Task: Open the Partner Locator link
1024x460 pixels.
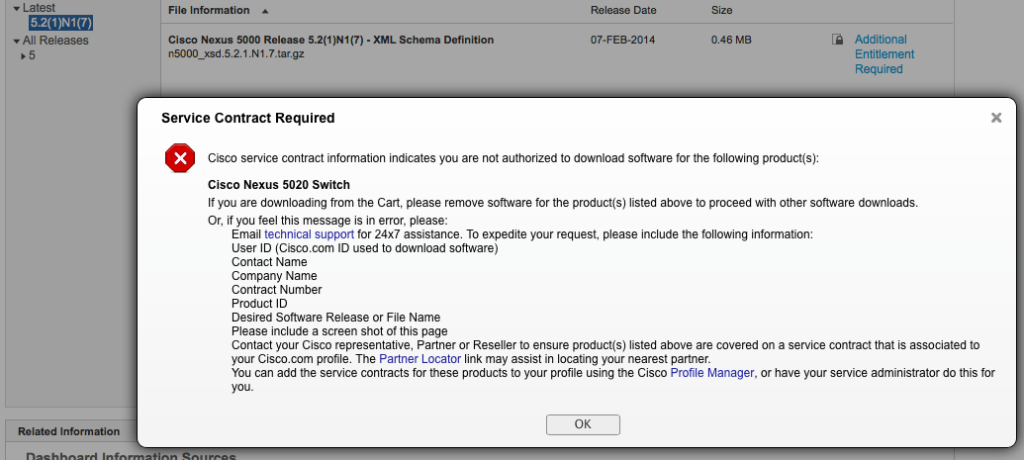Action: (420, 359)
